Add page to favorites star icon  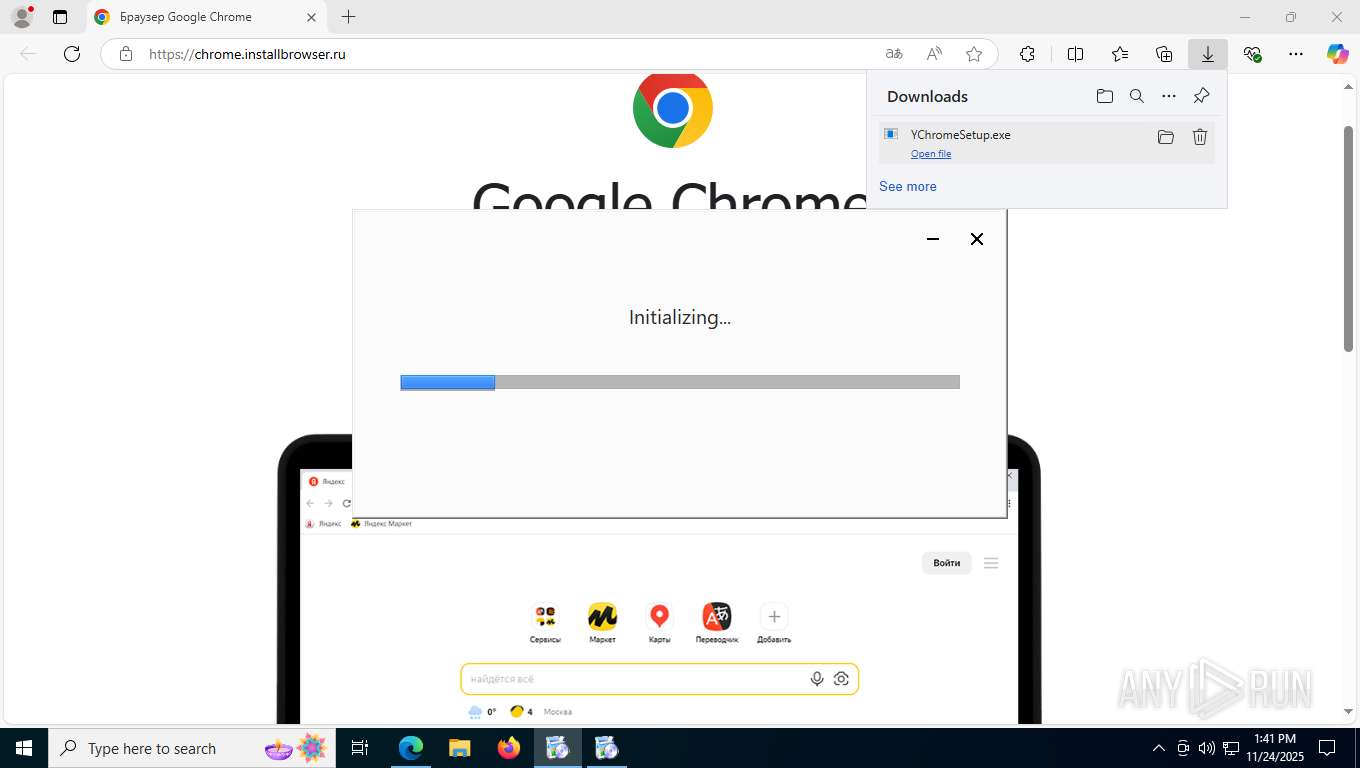(x=974, y=54)
